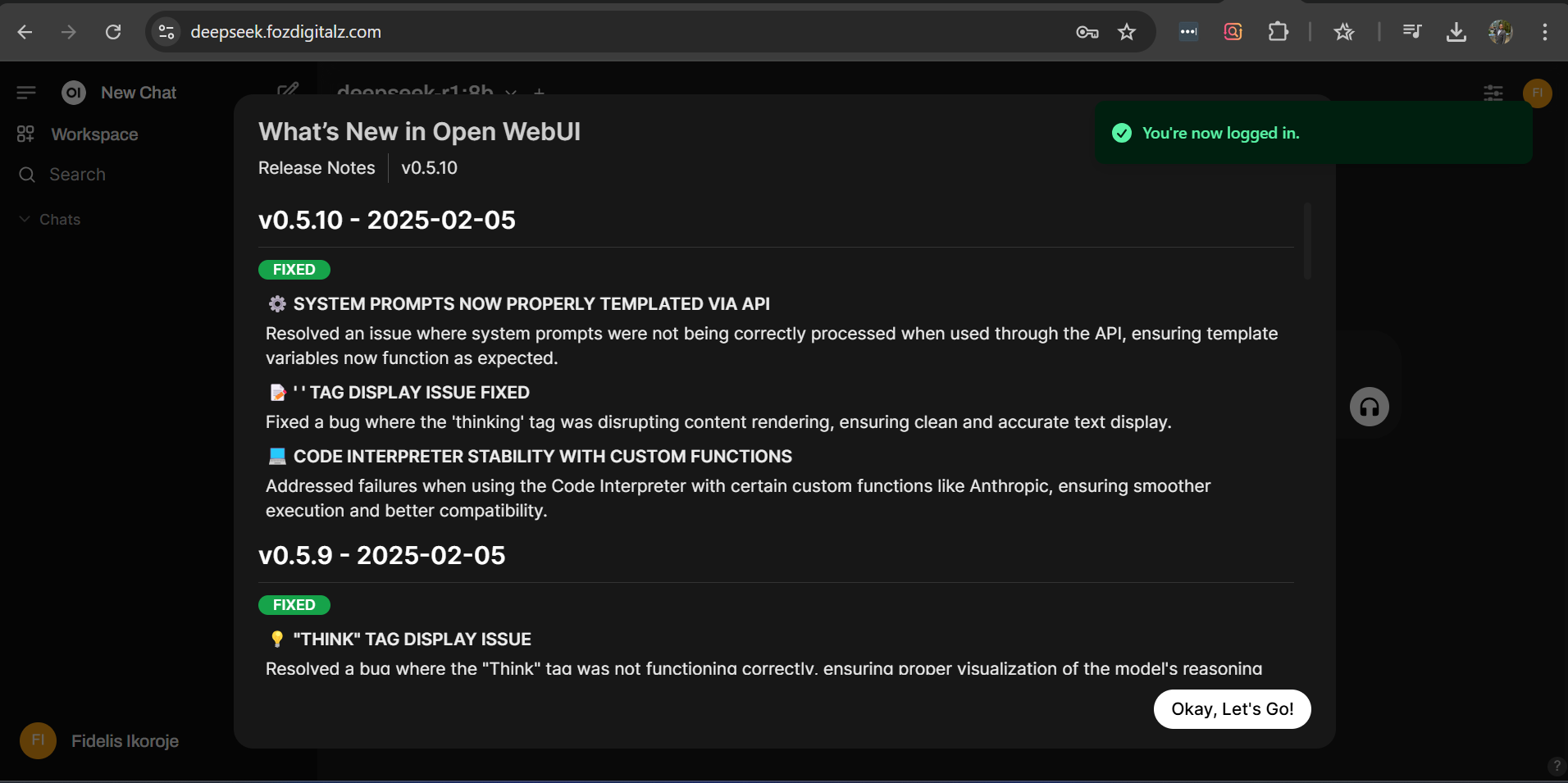Click the 'v0.5.10' version label in header

[429, 168]
